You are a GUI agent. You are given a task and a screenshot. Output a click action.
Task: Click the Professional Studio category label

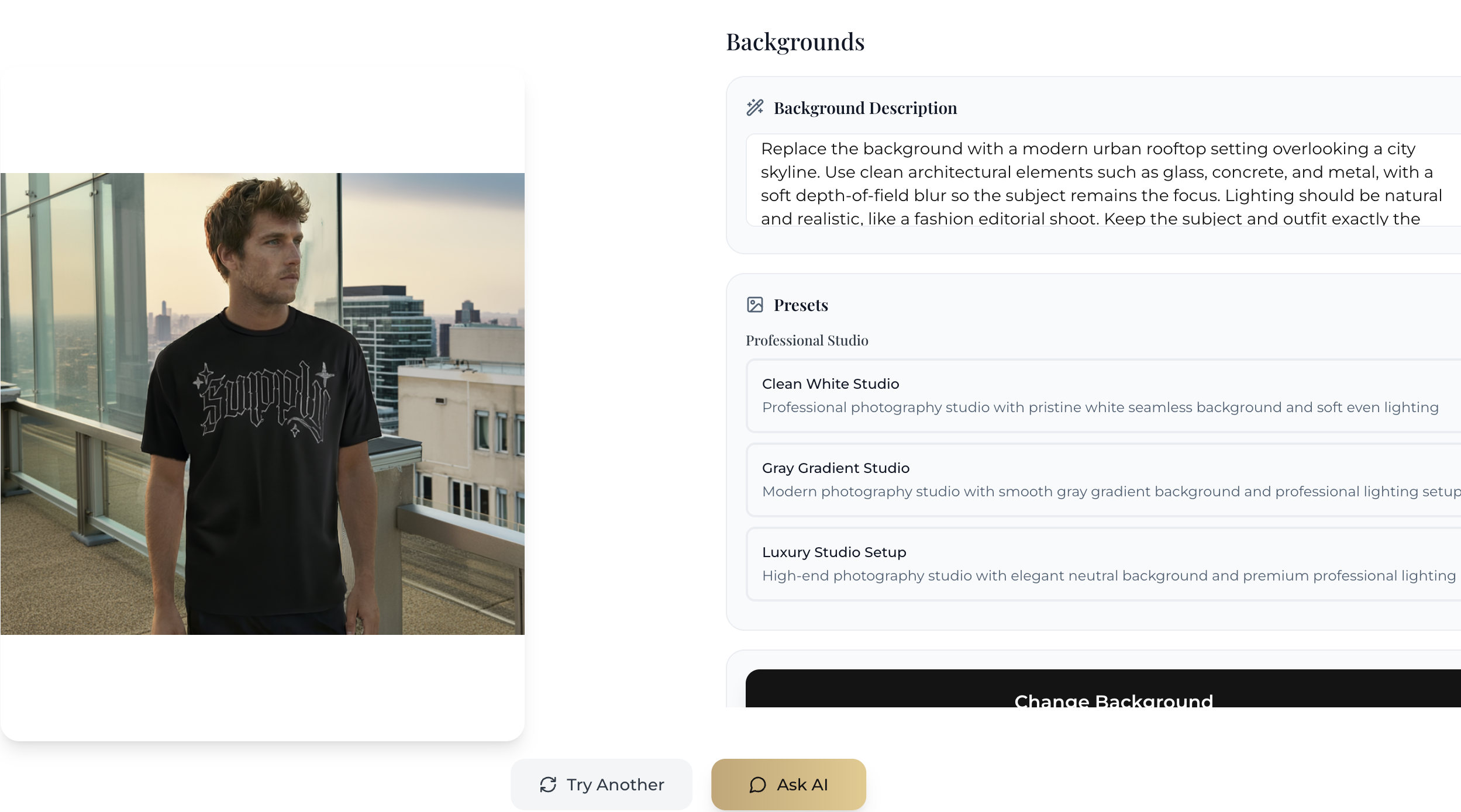tap(807, 340)
